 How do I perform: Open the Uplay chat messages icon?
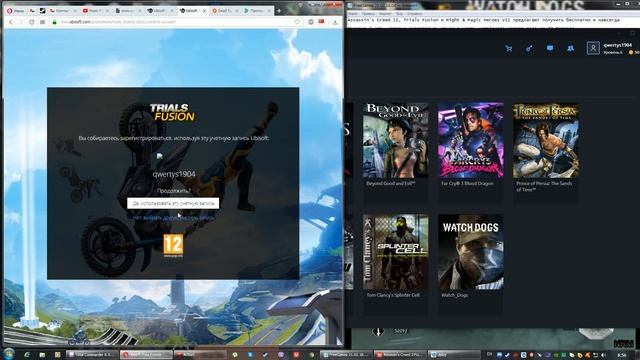click(550, 48)
